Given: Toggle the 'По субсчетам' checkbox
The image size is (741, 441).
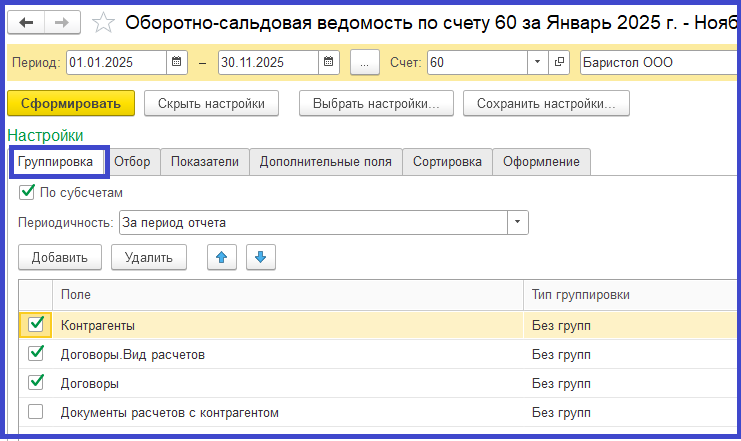Looking at the screenshot, I should 27,192.
